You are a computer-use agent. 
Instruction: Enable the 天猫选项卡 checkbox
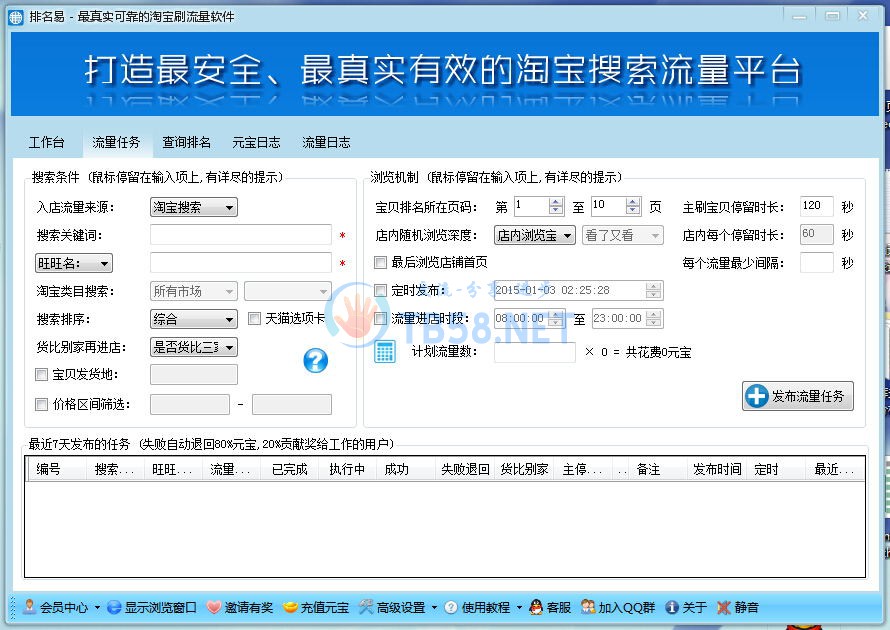[255, 318]
